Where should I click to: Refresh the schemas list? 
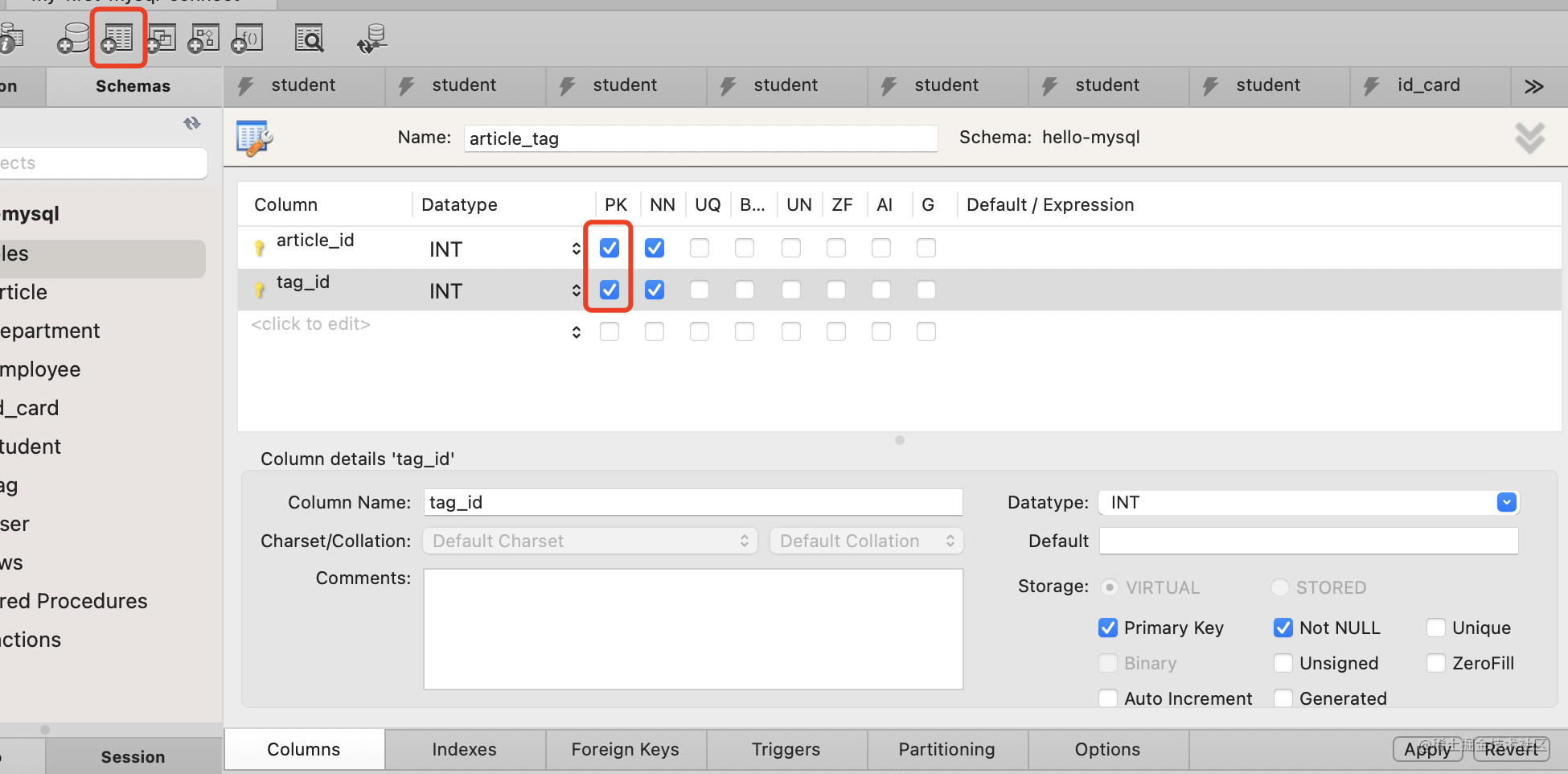pos(191,123)
